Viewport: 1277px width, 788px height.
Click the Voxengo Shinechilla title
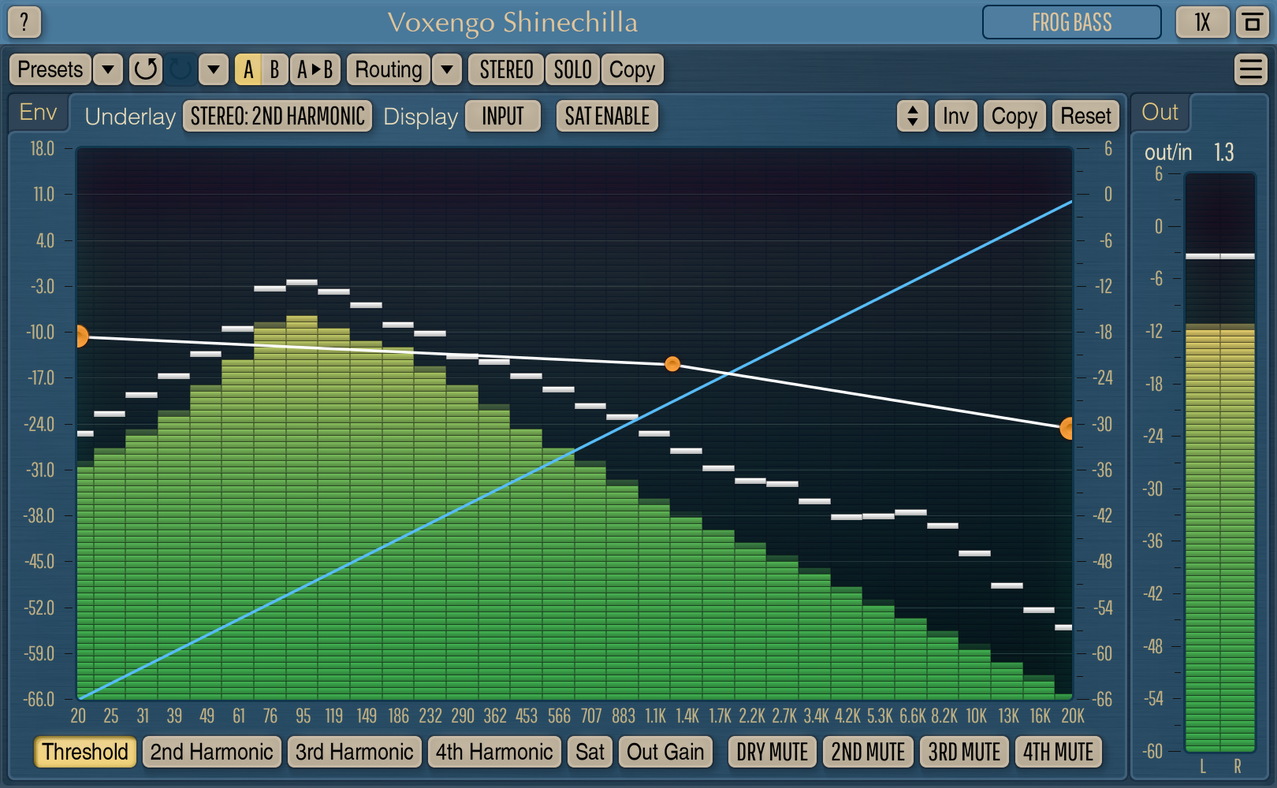click(512, 22)
